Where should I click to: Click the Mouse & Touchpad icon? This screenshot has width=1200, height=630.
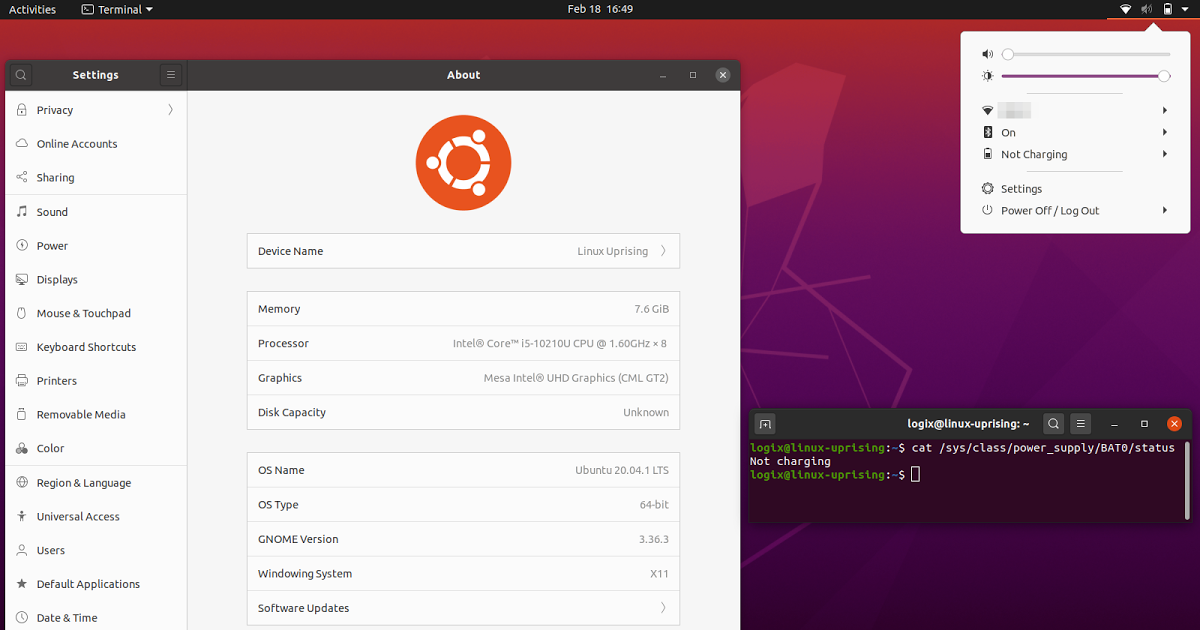pyautogui.click(x=22, y=313)
